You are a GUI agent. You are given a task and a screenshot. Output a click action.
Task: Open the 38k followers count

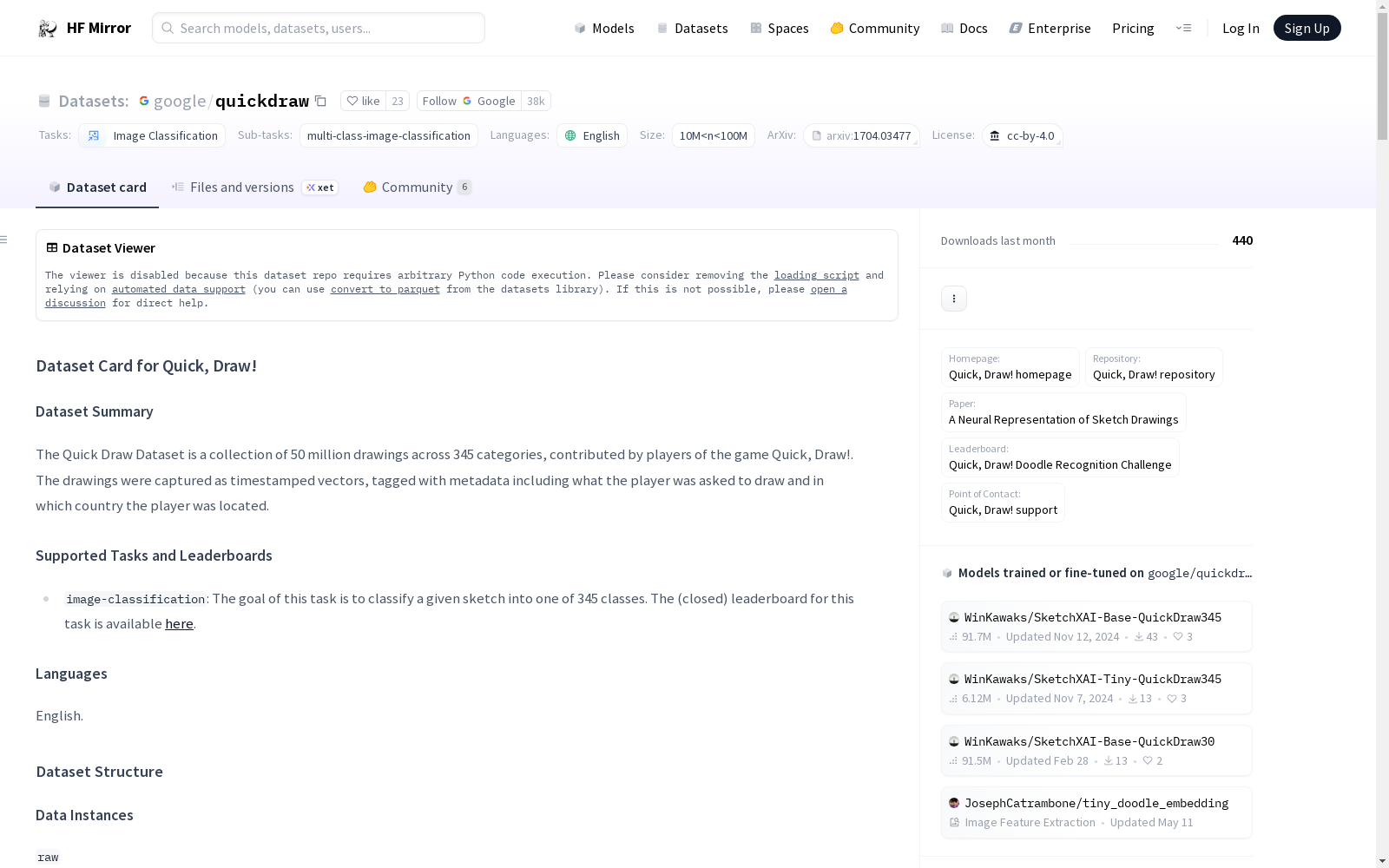click(536, 101)
